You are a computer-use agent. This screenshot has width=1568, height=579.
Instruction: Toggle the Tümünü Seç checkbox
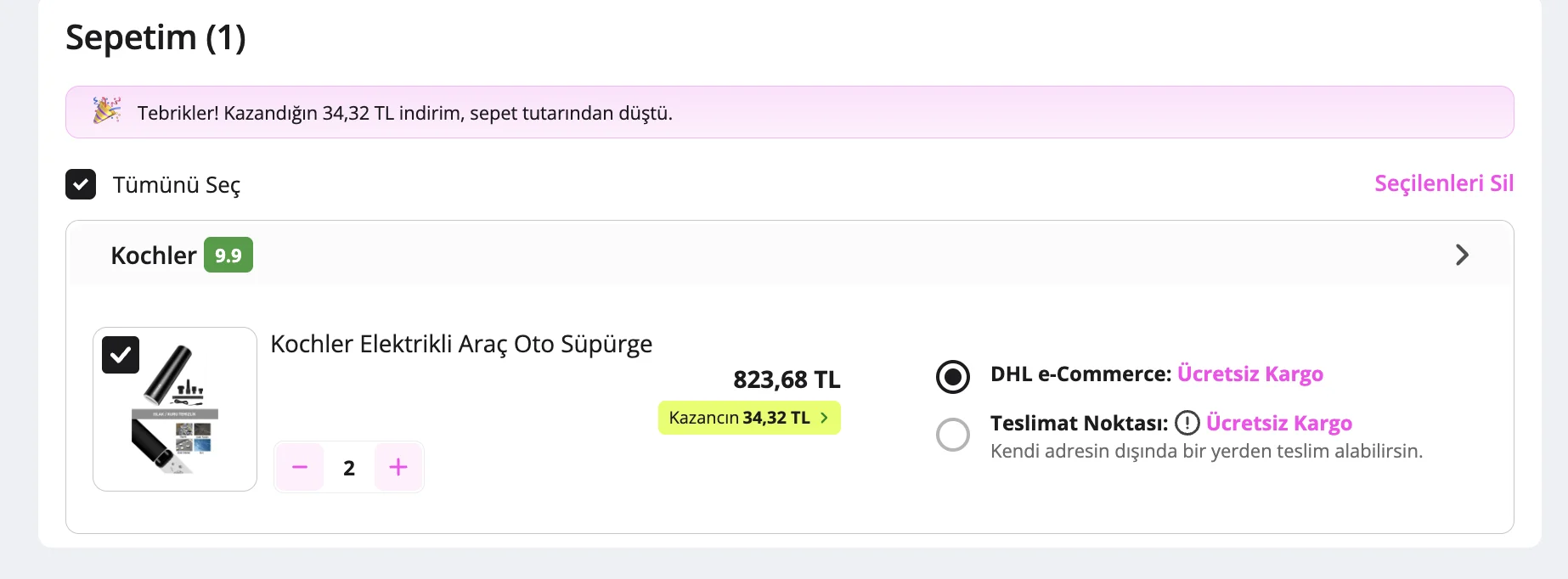81,184
